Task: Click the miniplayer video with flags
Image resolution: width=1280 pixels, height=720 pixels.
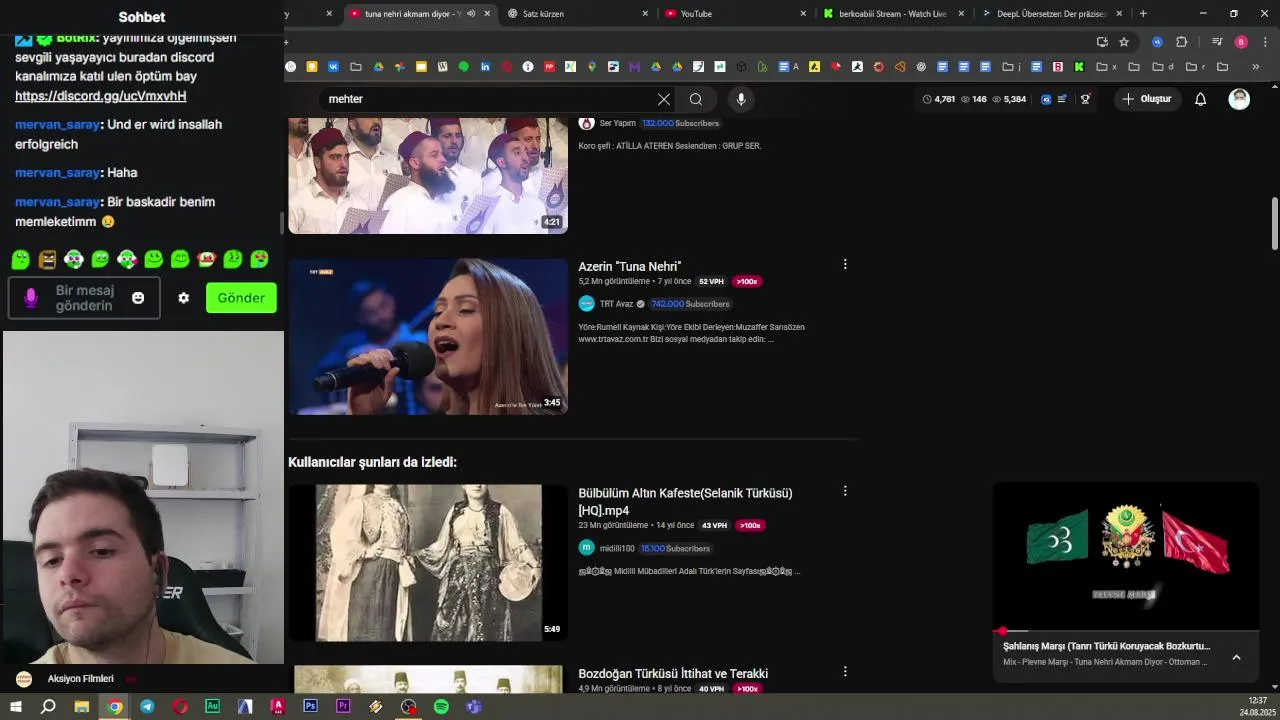Action: pyautogui.click(x=1126, y=556)
